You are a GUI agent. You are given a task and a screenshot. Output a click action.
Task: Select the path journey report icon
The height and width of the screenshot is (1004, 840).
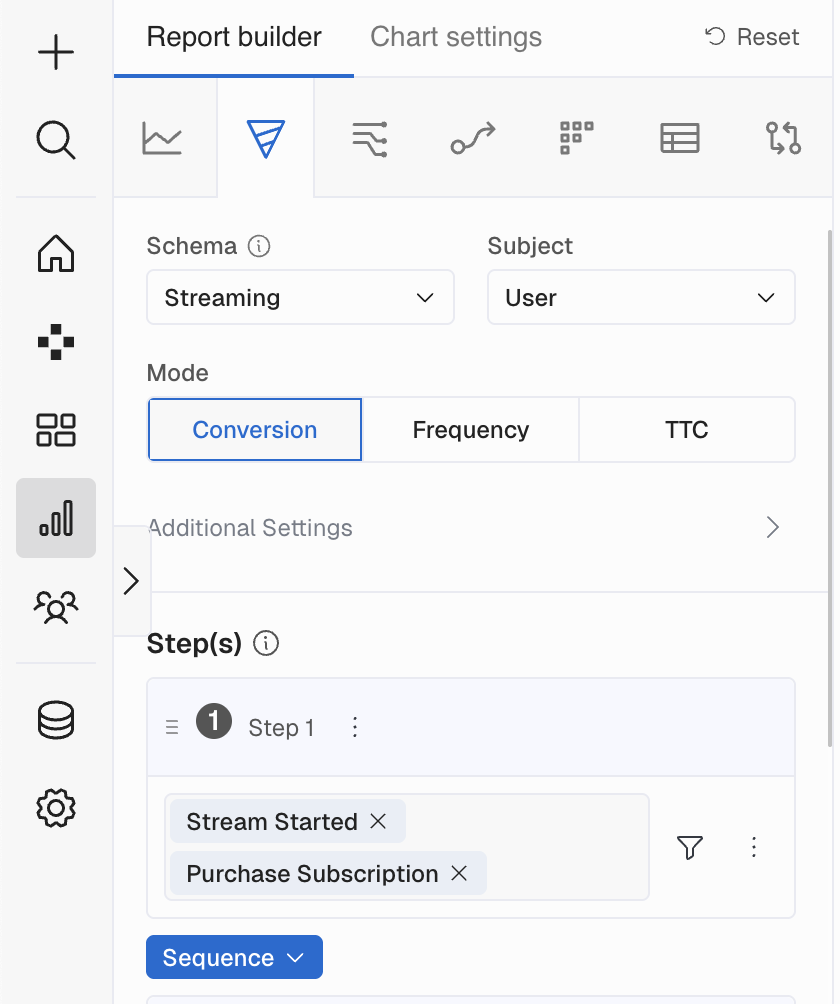point(473,138)
